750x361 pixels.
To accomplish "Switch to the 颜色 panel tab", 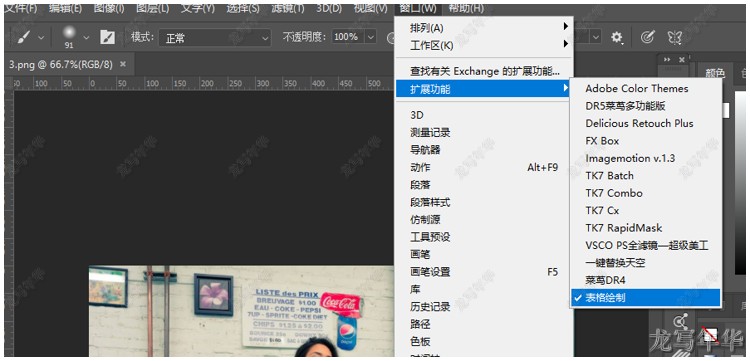I will [x=715, y=73].
